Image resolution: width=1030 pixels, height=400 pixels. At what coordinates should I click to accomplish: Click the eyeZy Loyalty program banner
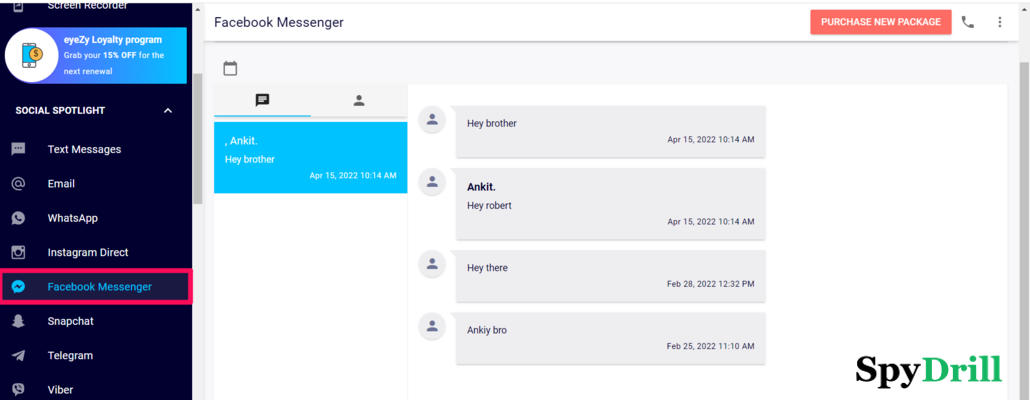[96, 55]
